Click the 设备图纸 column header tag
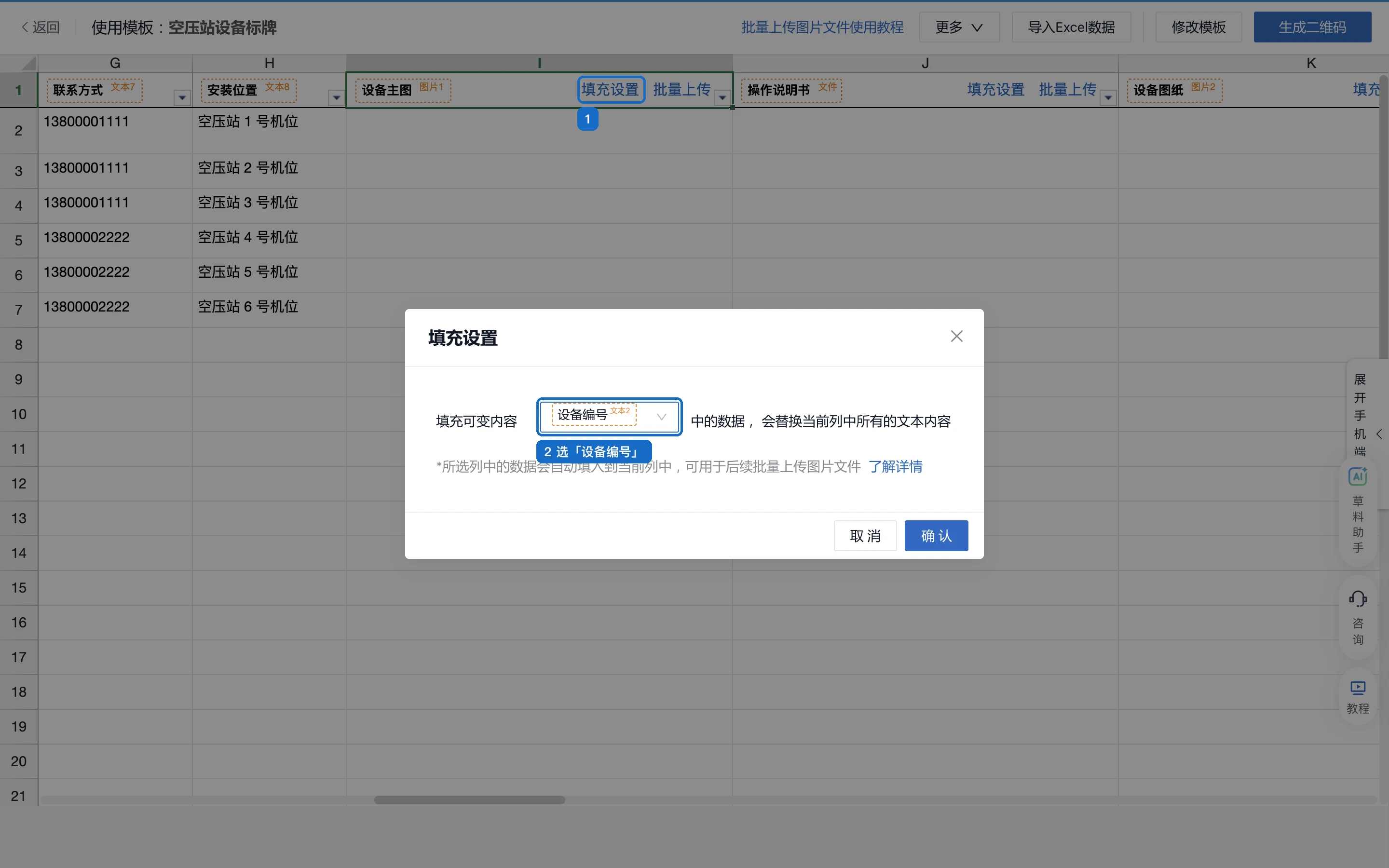This screenshot has width=1389, height=868. point(1174,90)
